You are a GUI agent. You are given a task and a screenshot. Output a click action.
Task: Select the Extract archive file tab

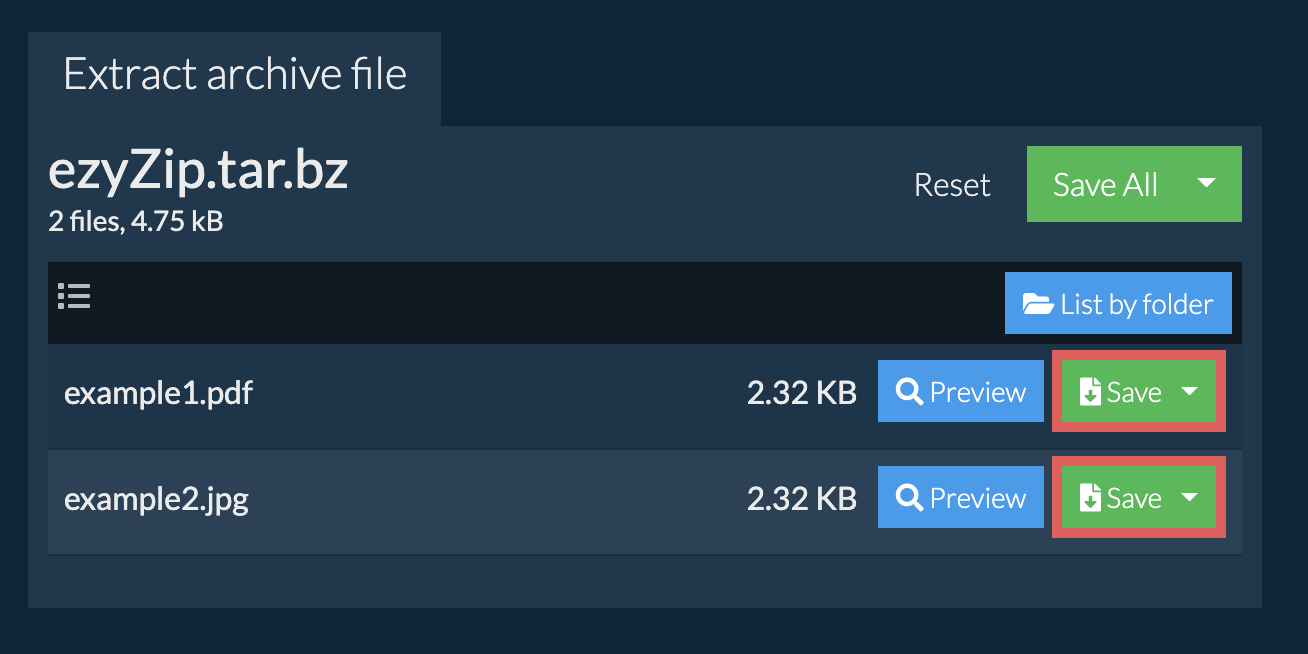[235, 76]
